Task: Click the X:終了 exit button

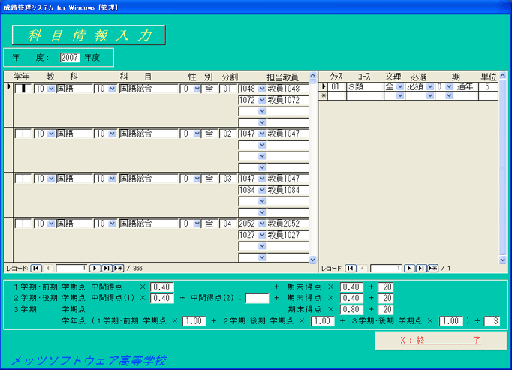Action: 441,341
